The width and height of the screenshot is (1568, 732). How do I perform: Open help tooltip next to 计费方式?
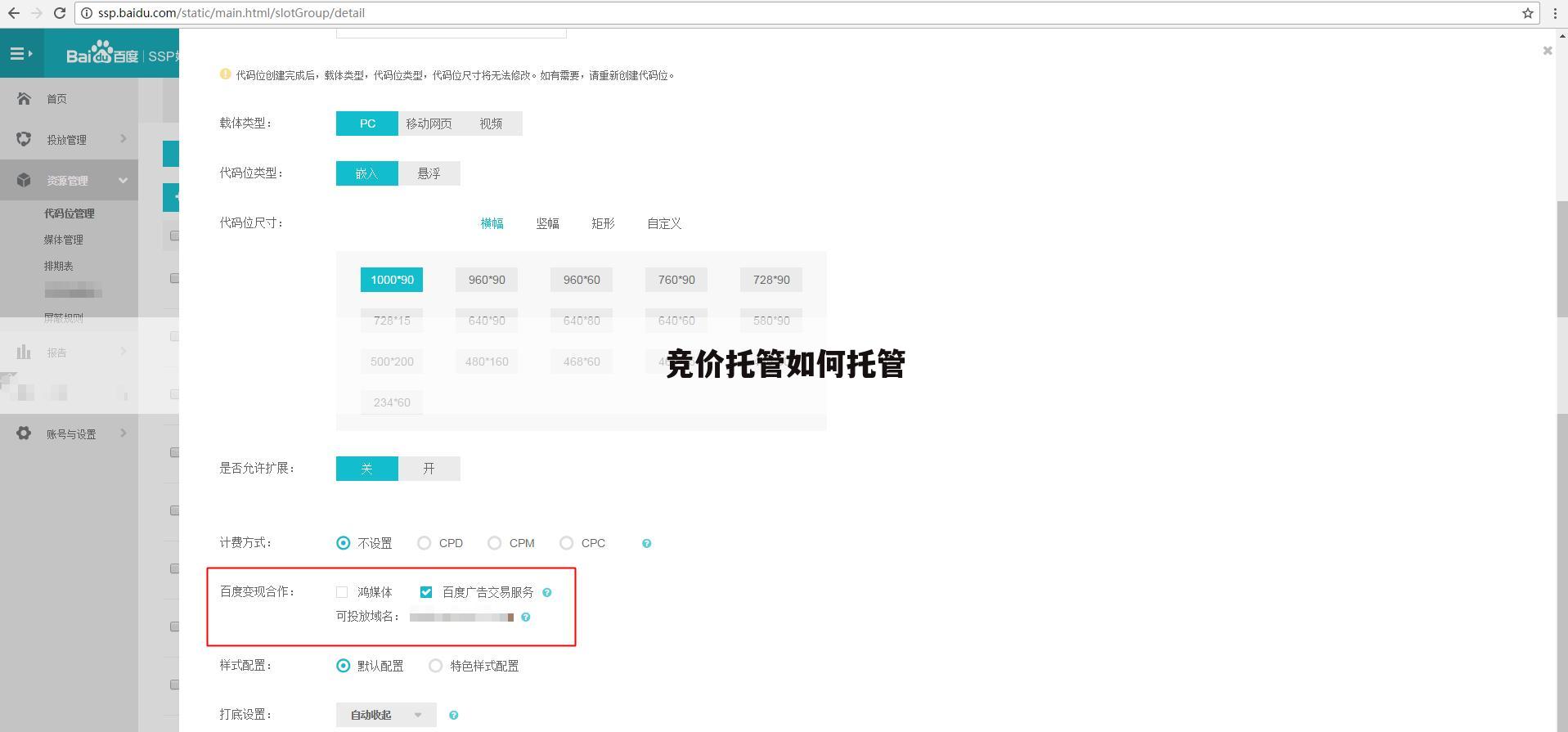pyautogui.click(x=646, y=543)
